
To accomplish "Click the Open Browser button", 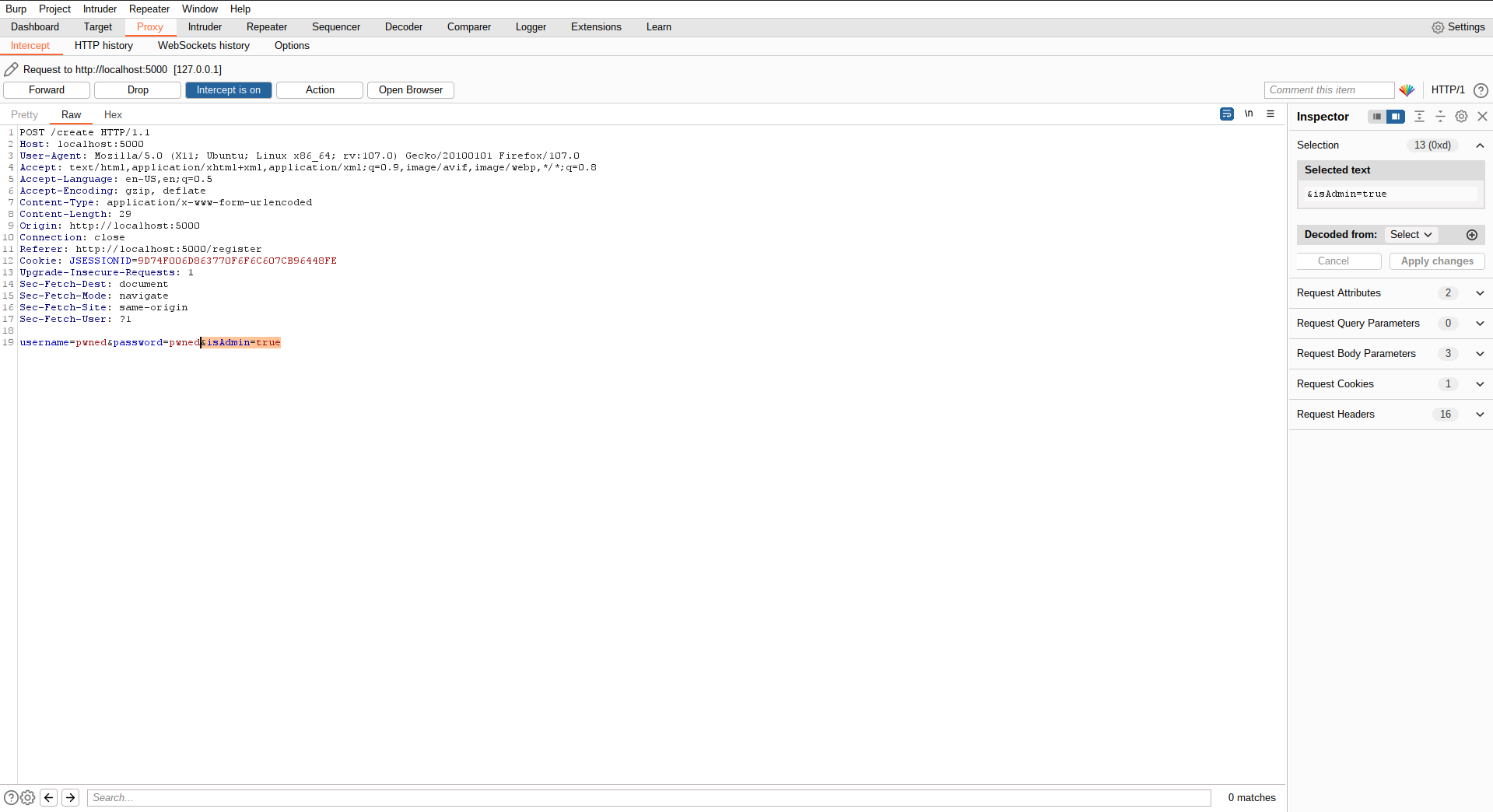I will (x=411, y=90).
